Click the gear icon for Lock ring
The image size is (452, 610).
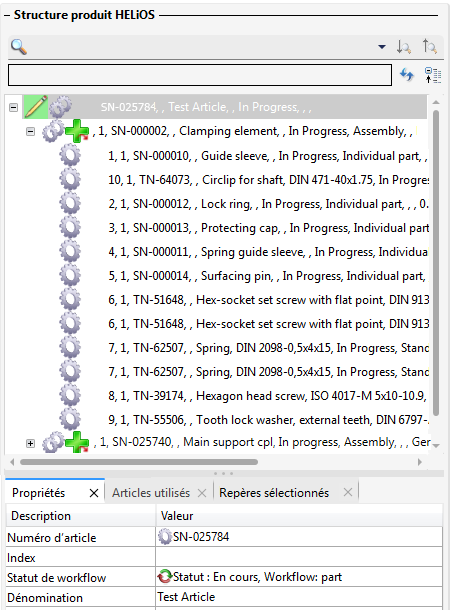tap(70, 204)
